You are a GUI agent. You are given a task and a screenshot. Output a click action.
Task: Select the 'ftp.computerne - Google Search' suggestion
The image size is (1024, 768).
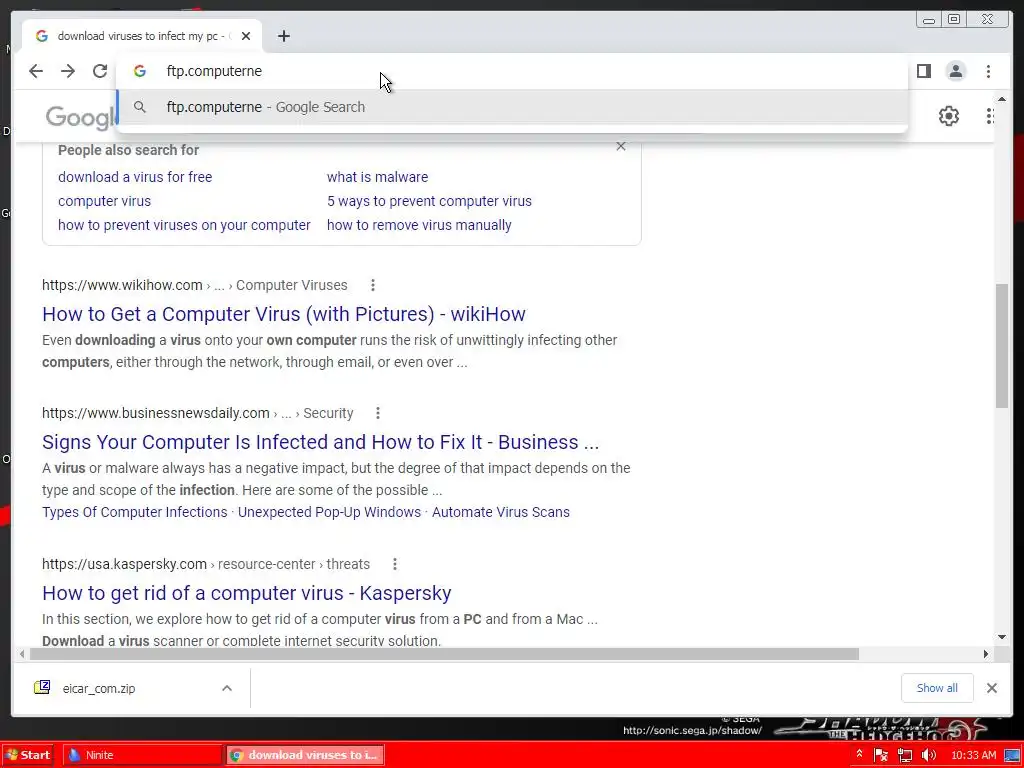pos(512,107)
